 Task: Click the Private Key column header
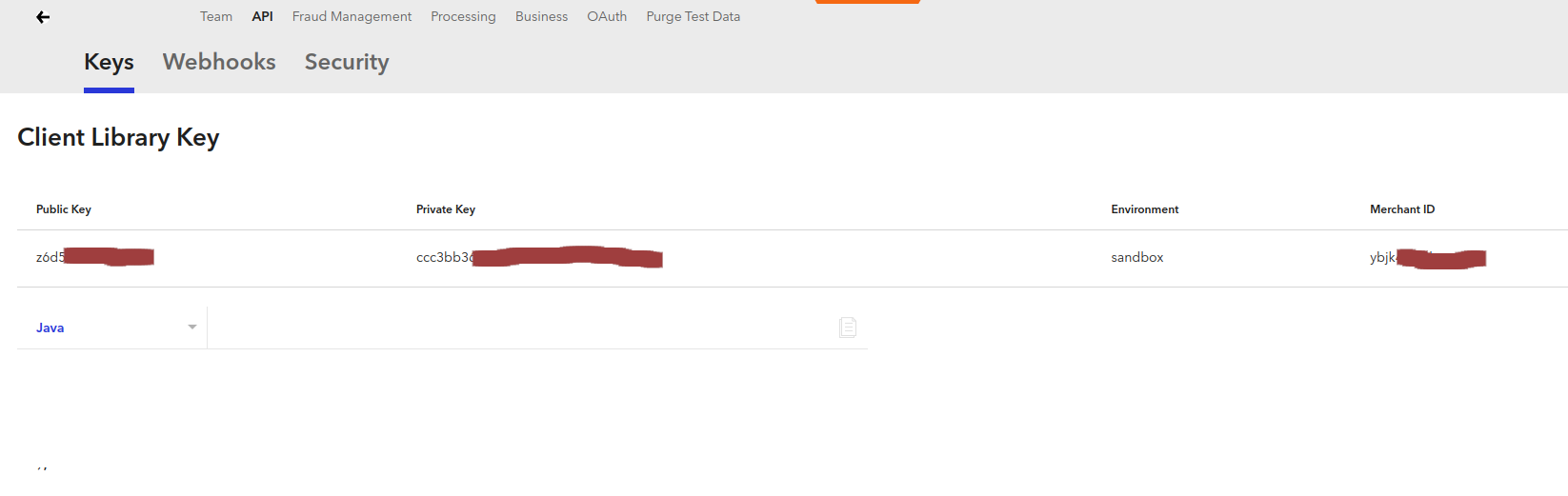(446, 209)
